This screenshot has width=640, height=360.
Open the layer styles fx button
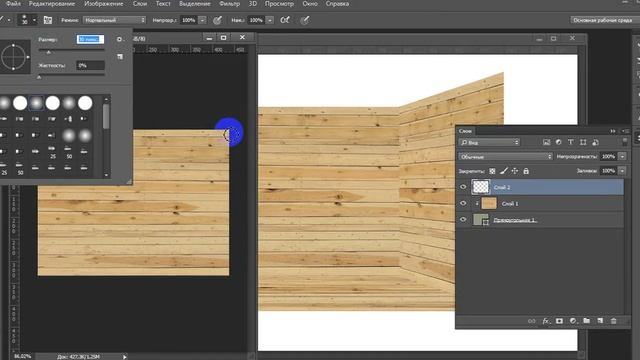coord(546,321)
